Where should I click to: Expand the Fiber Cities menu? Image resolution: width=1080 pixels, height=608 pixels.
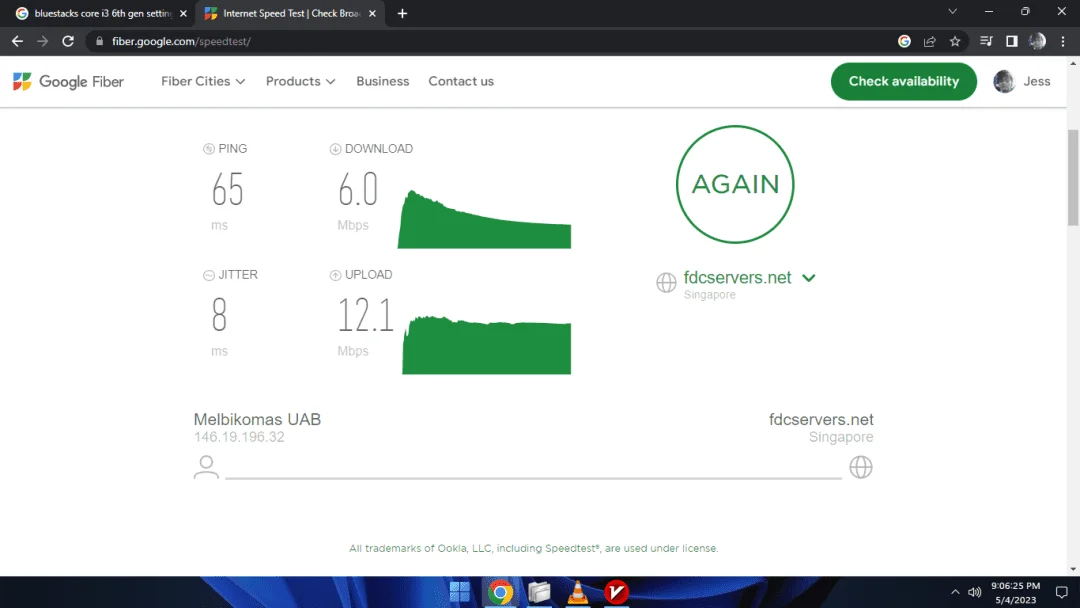pyautogui.click(x=203, y=81)
